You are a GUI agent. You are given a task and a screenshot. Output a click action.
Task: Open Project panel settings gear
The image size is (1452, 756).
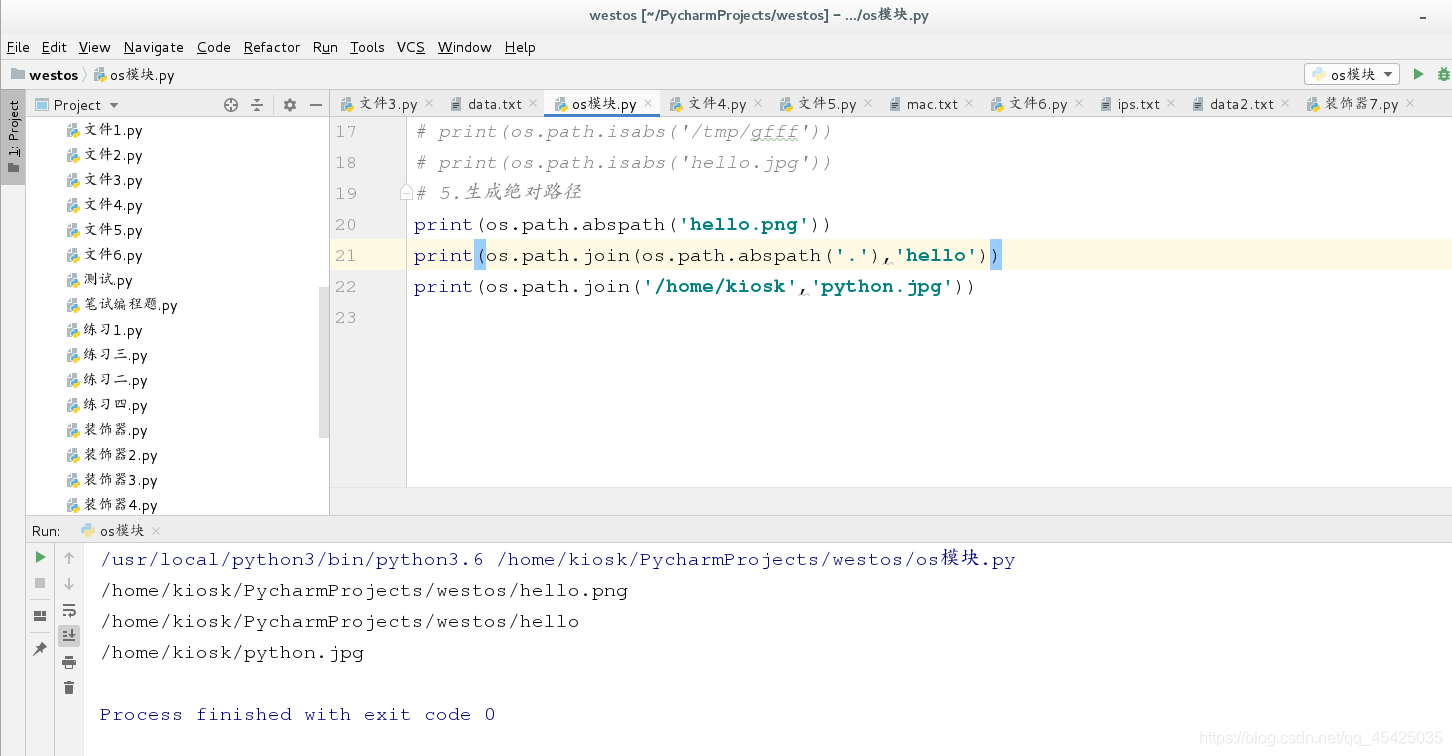click(x=290, y=105)
